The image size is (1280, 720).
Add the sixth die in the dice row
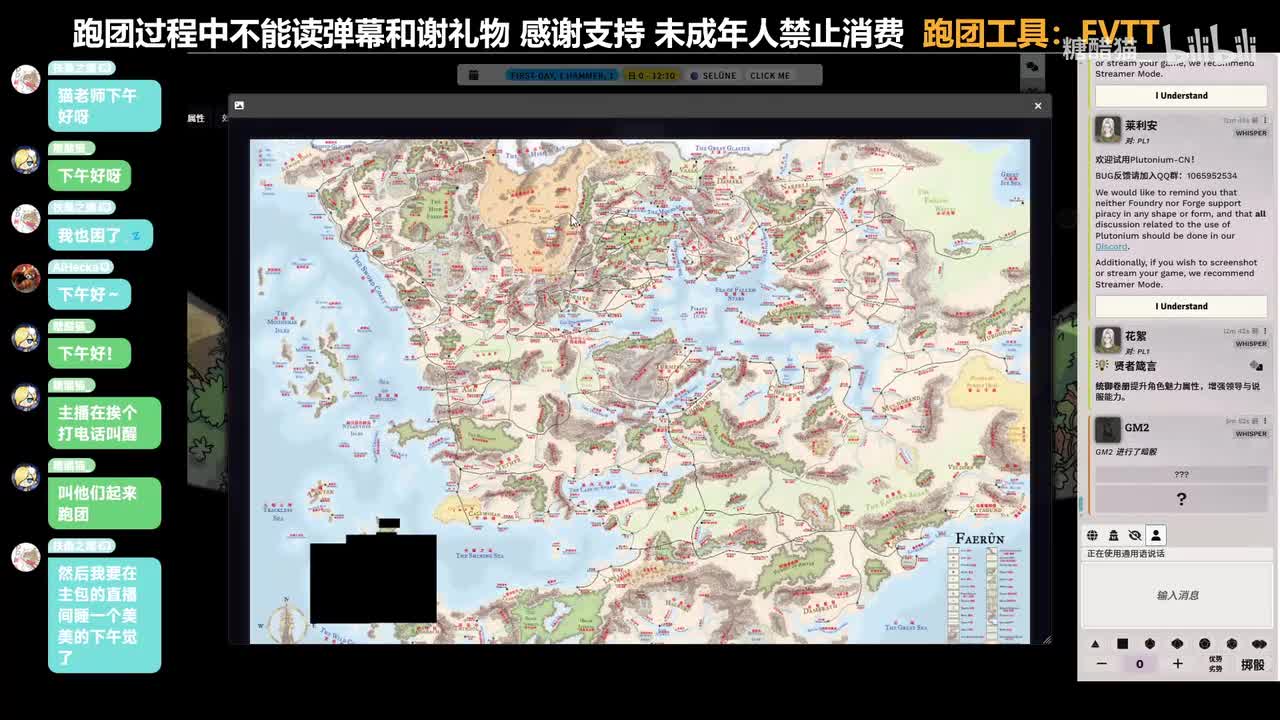click(x=1231, y=644)
